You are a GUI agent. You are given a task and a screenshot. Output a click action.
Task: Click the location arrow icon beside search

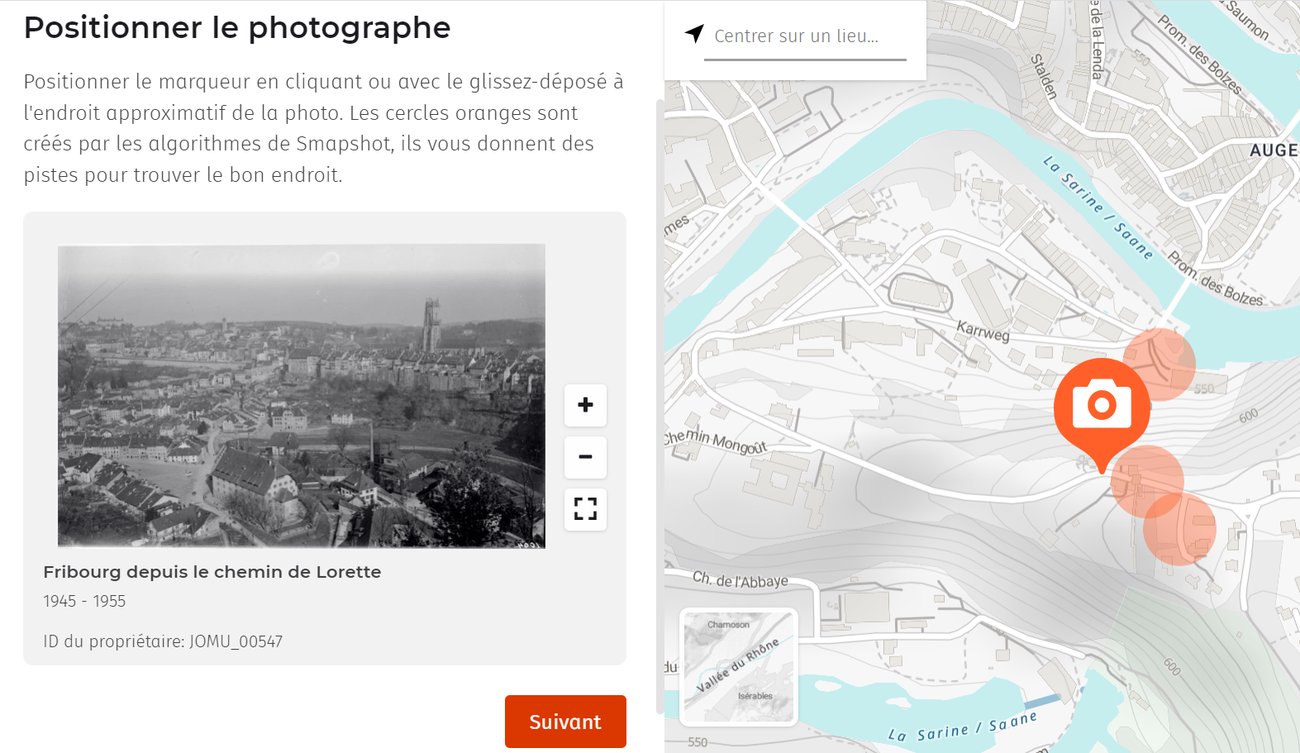(x=694, y=35)
